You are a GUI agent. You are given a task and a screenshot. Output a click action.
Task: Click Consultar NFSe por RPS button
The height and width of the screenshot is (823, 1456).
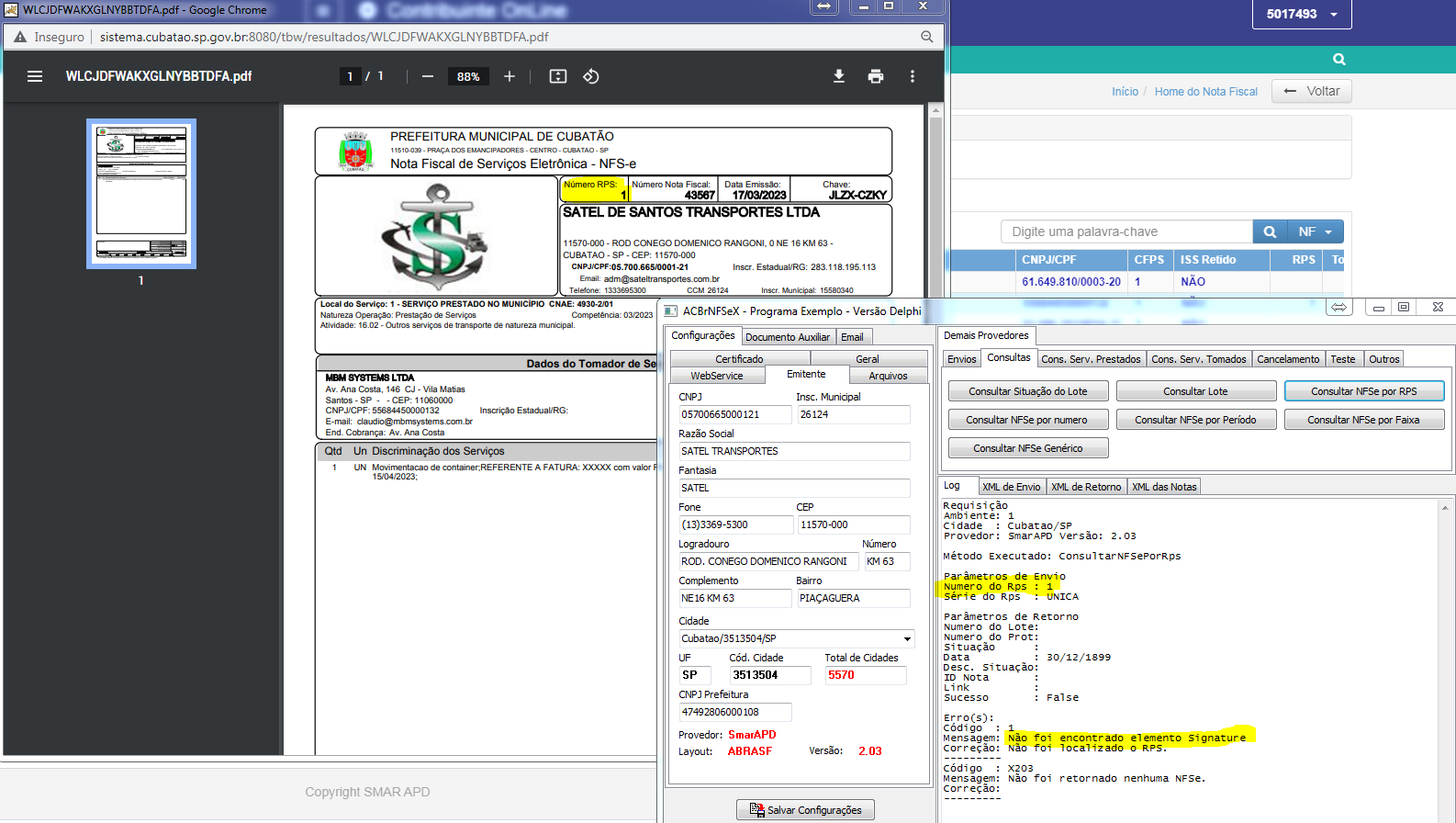1364,391
